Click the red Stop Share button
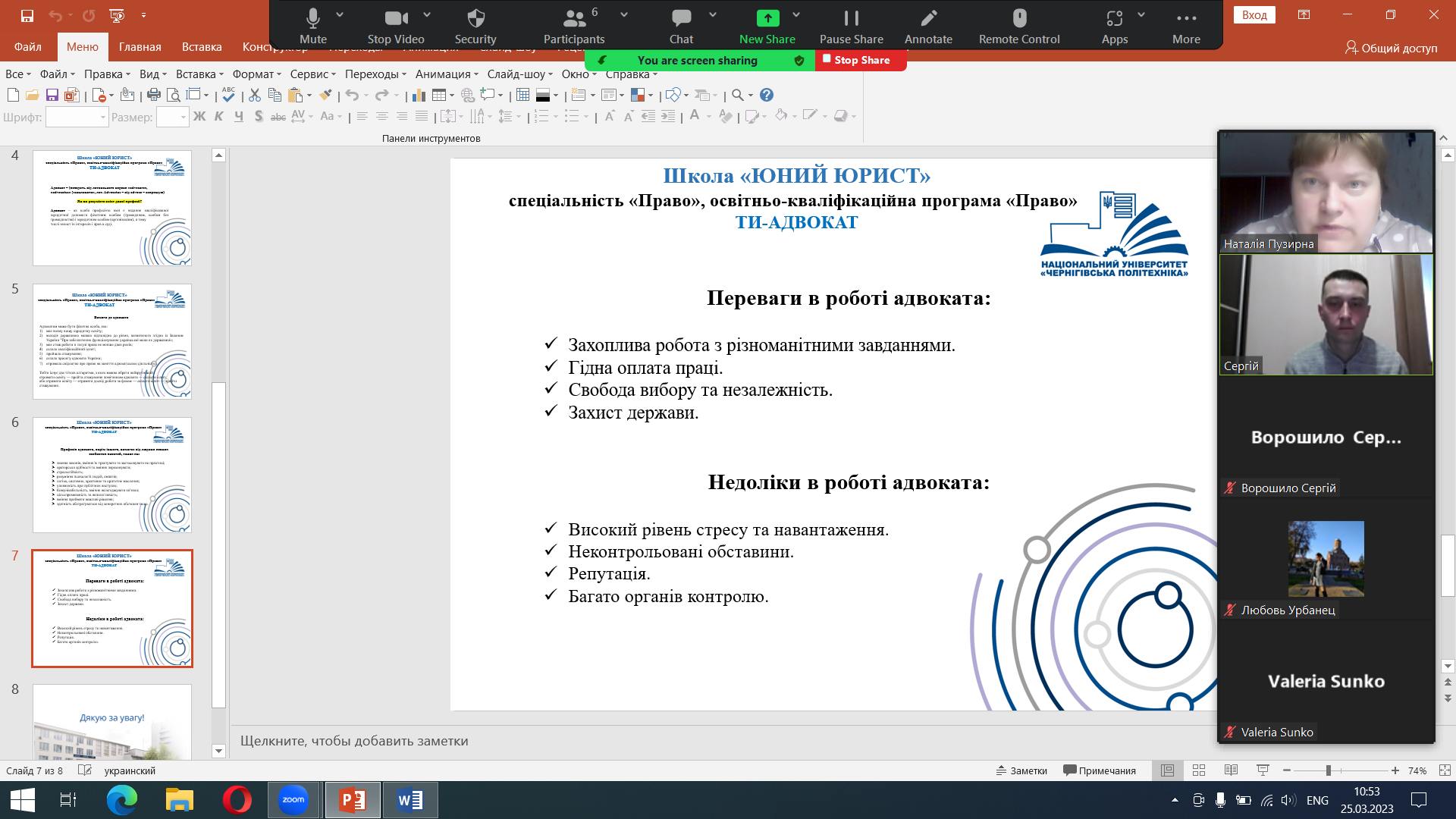The height and width of the screenshot is (819, 1456). point(861,60)
